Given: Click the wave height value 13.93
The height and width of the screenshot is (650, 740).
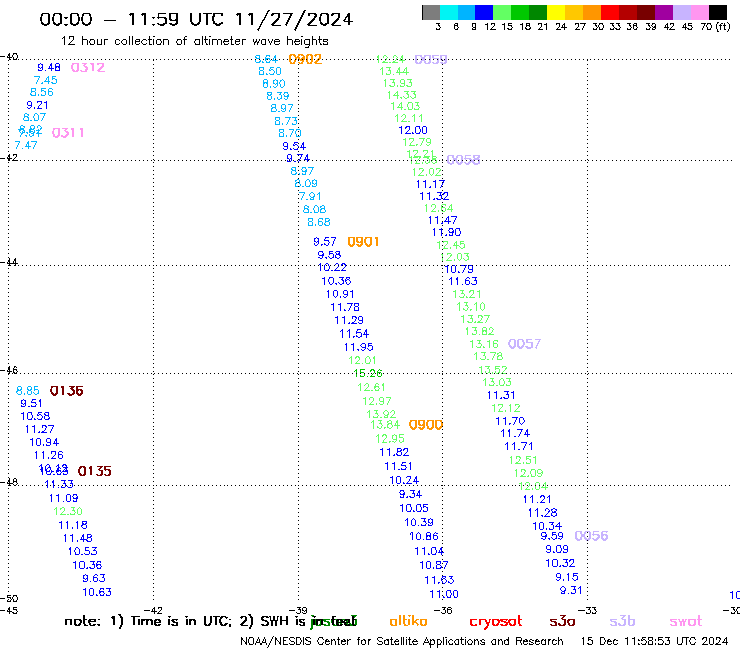Looking at the screenshot, I should pos(397,83).
